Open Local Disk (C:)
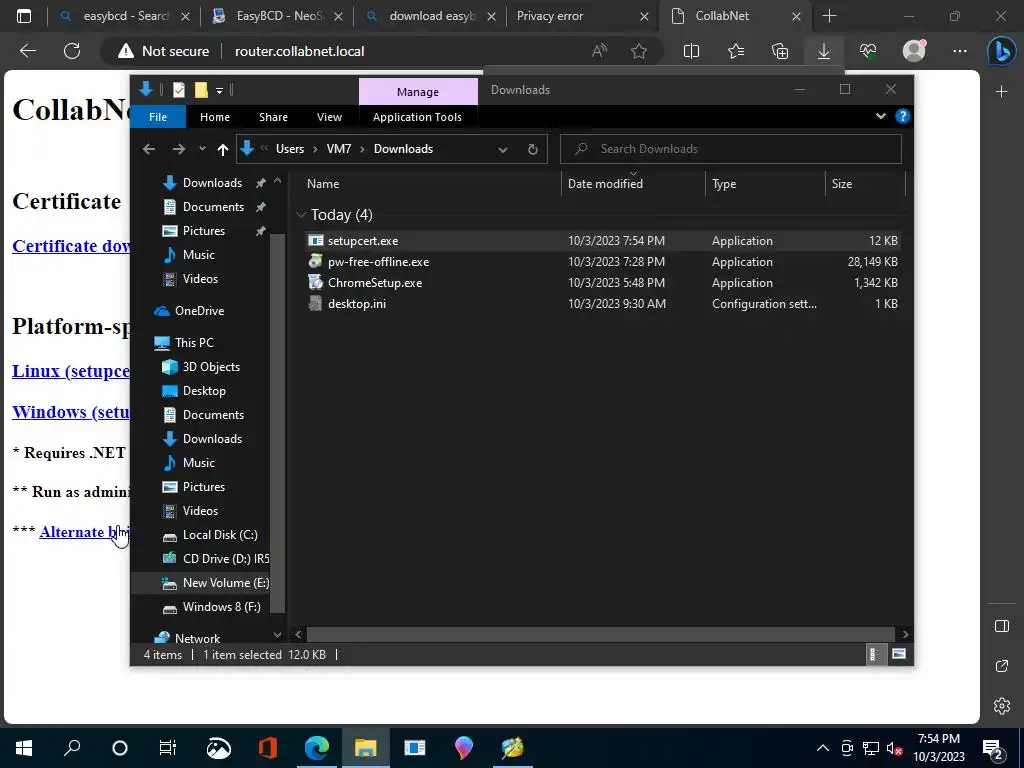Viewport: 1024px width, 768px height. click(x=219, y=535)
